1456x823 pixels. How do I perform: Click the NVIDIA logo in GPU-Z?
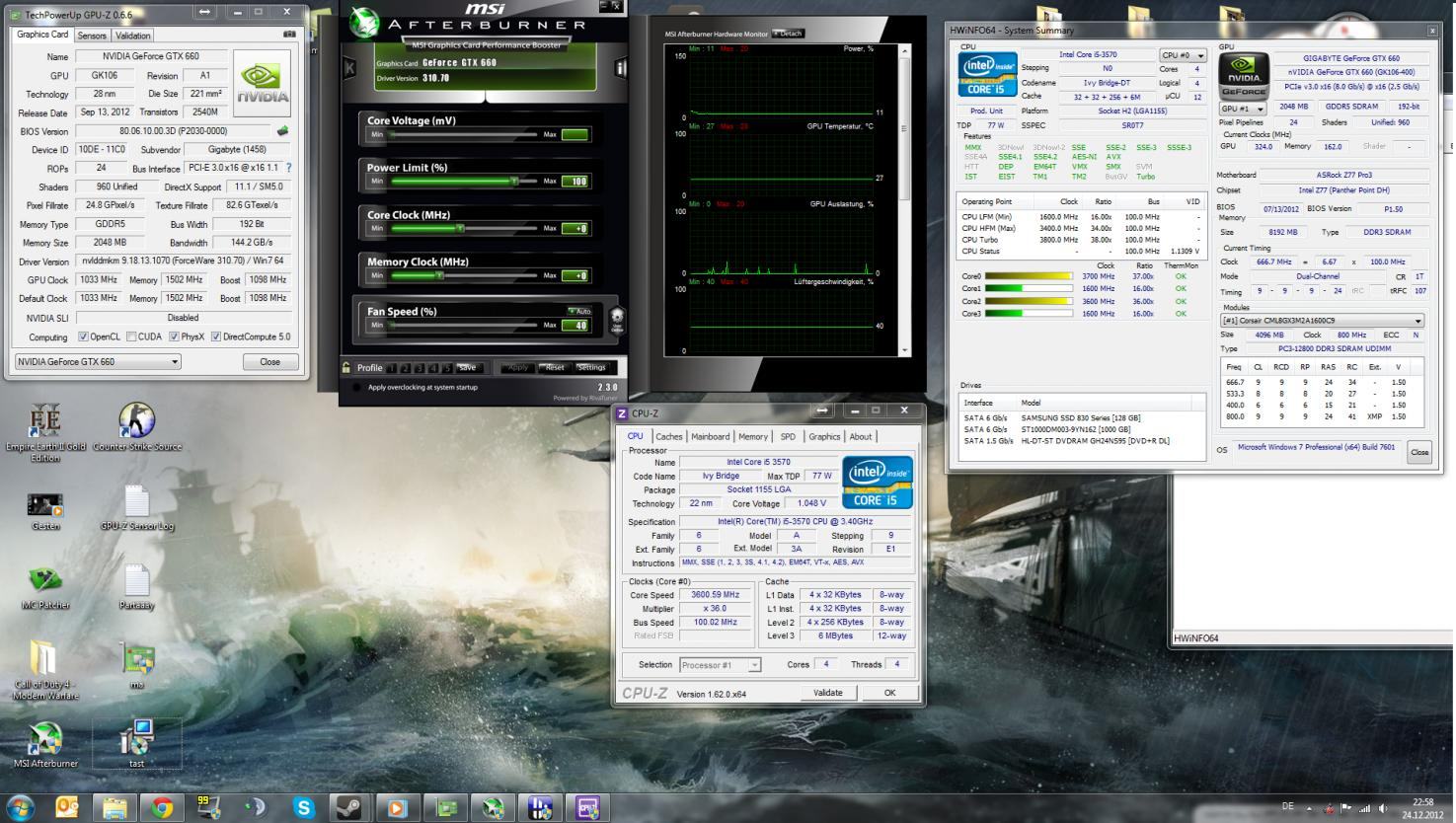(263, 85)
